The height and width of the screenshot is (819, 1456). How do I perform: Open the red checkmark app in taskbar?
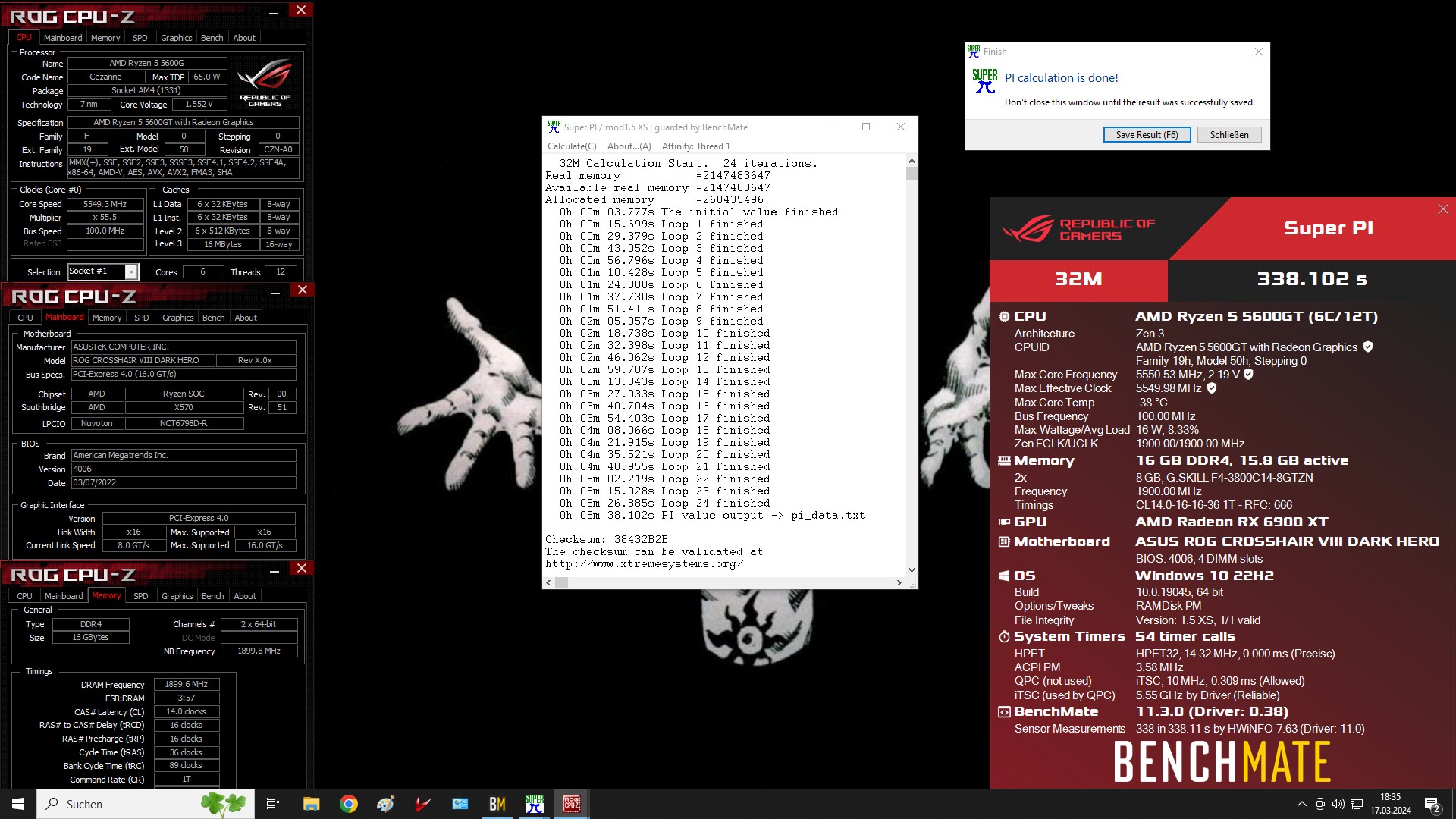(422, 804)
